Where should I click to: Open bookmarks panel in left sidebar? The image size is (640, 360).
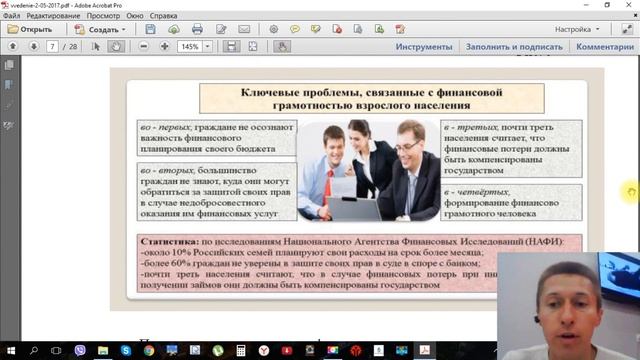(x=9, y=85)
